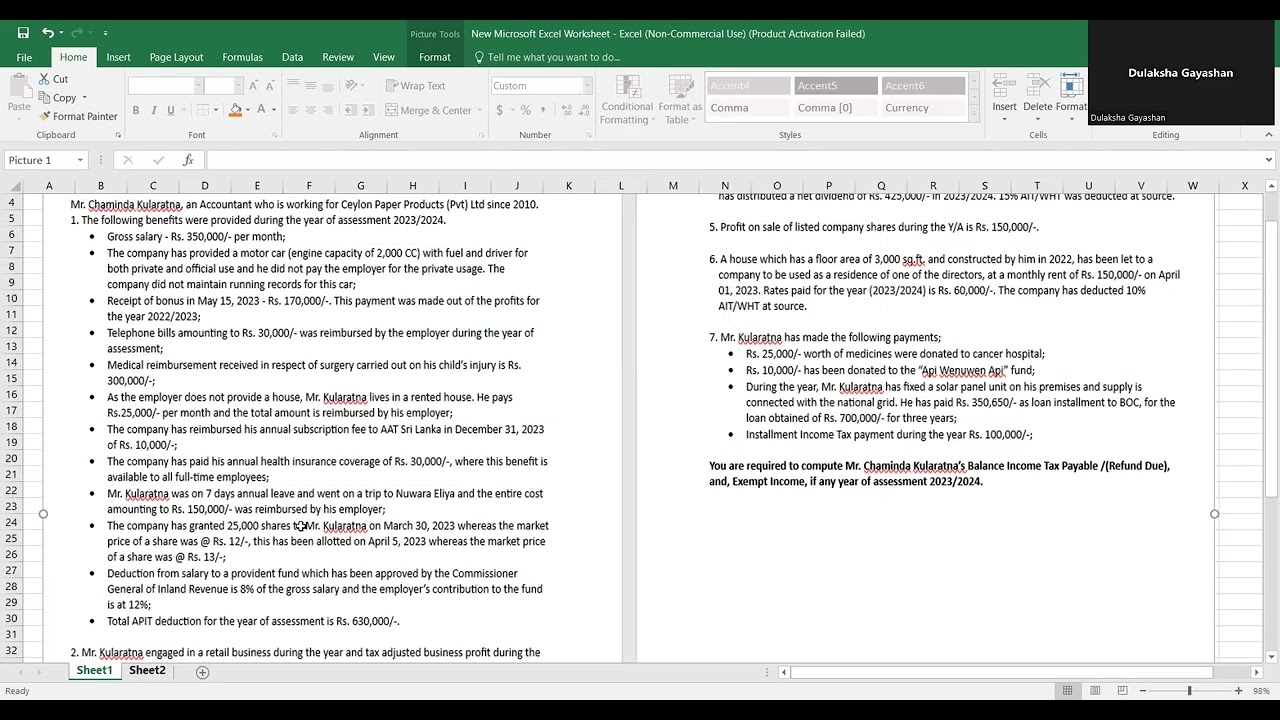Viewport: 1280px width, 720px height.
Task: Switch to the Insert ribbon tab
Action: (118, 57)
